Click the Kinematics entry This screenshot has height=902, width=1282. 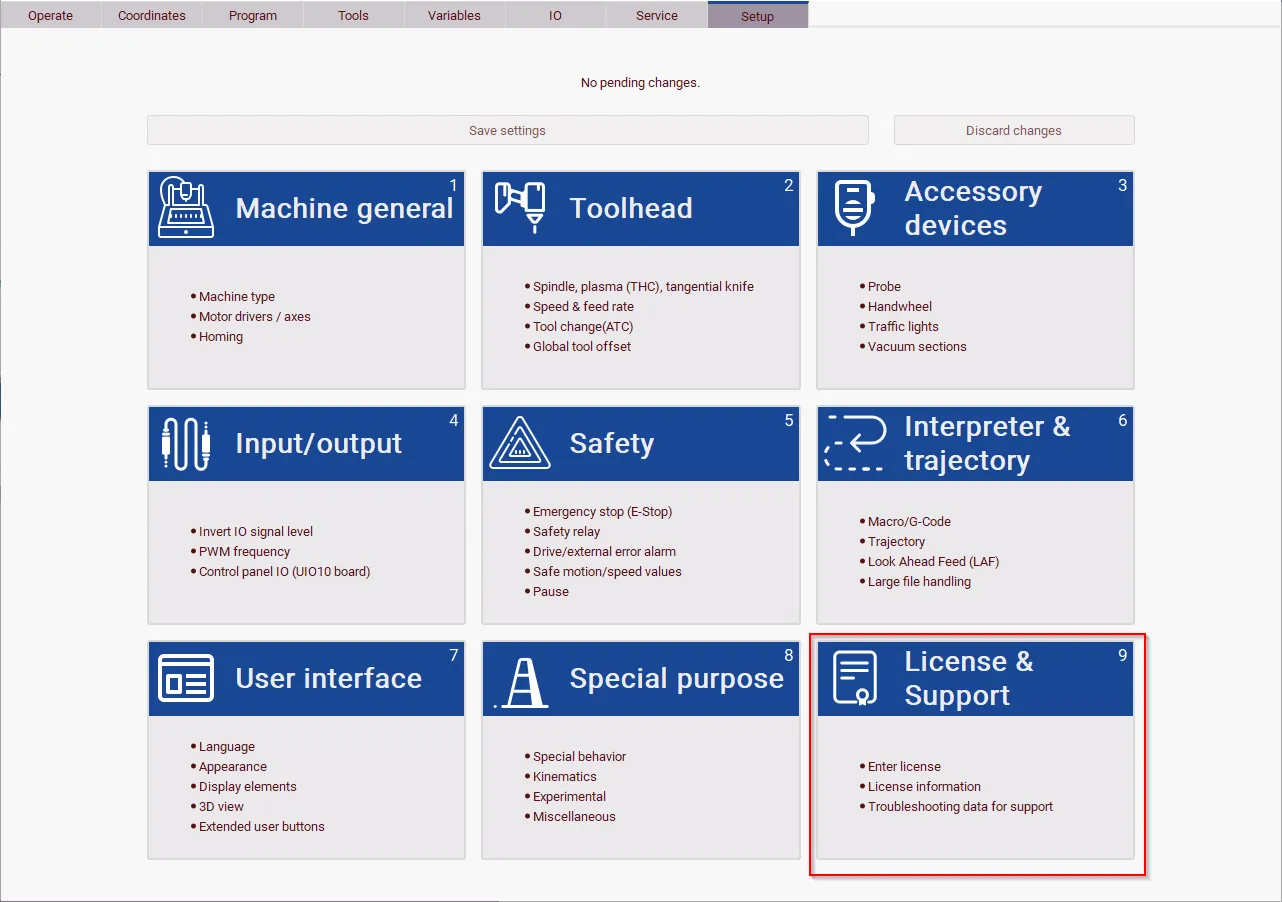click(x=564, y=776)
